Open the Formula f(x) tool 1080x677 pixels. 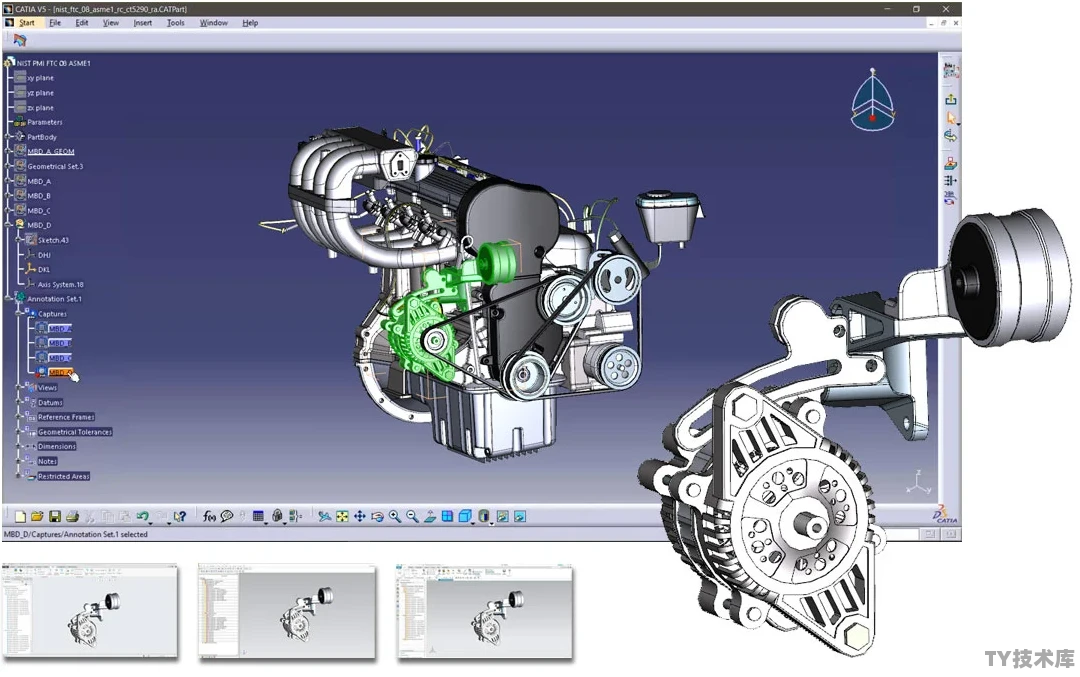pos(209,516)
